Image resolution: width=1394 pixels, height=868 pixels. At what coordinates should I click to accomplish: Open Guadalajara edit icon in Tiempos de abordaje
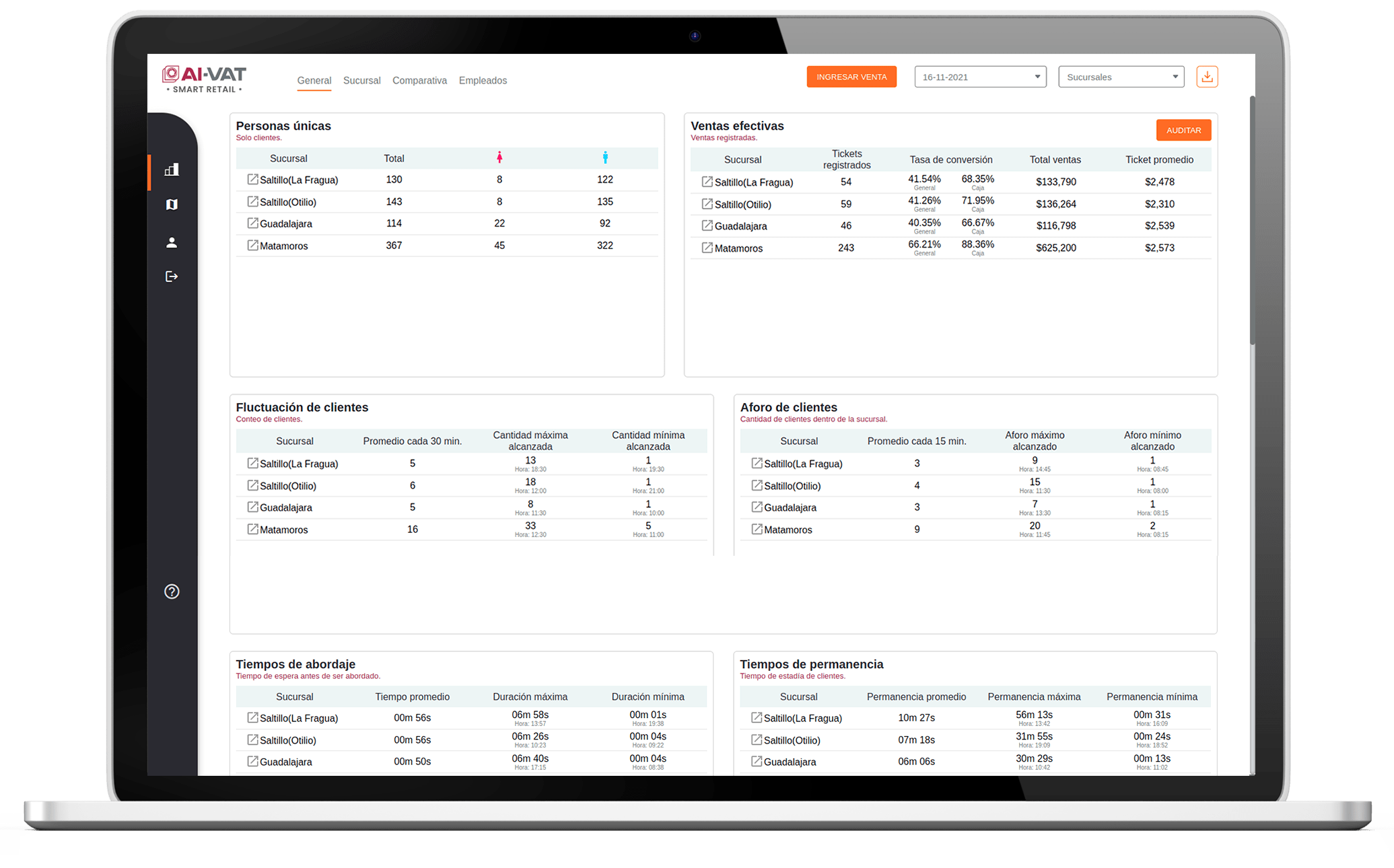[x=252, y=761]
